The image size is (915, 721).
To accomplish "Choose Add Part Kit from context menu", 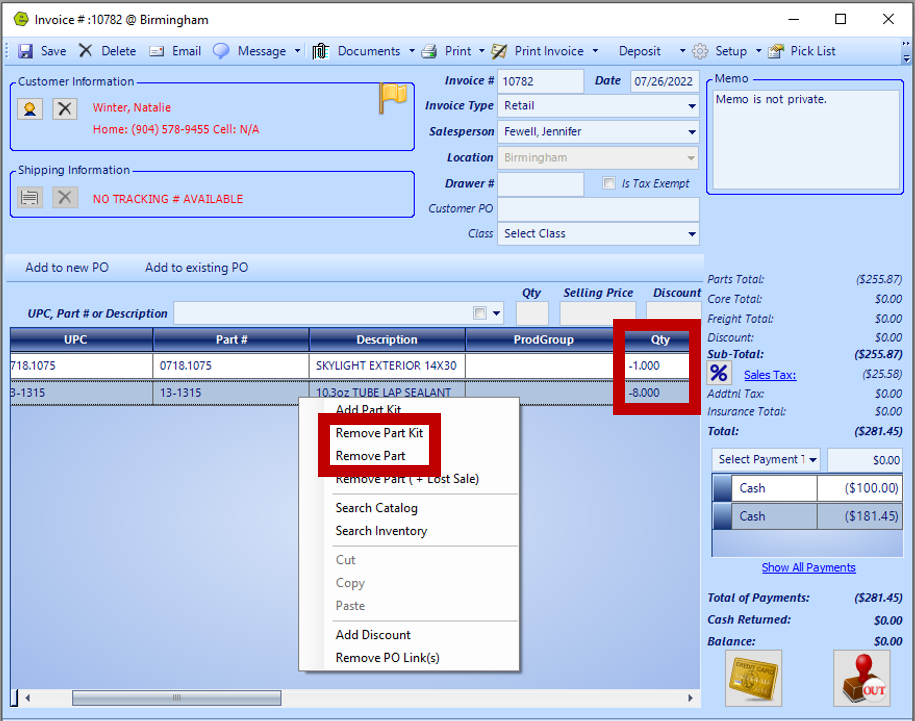I will (368, 410).
